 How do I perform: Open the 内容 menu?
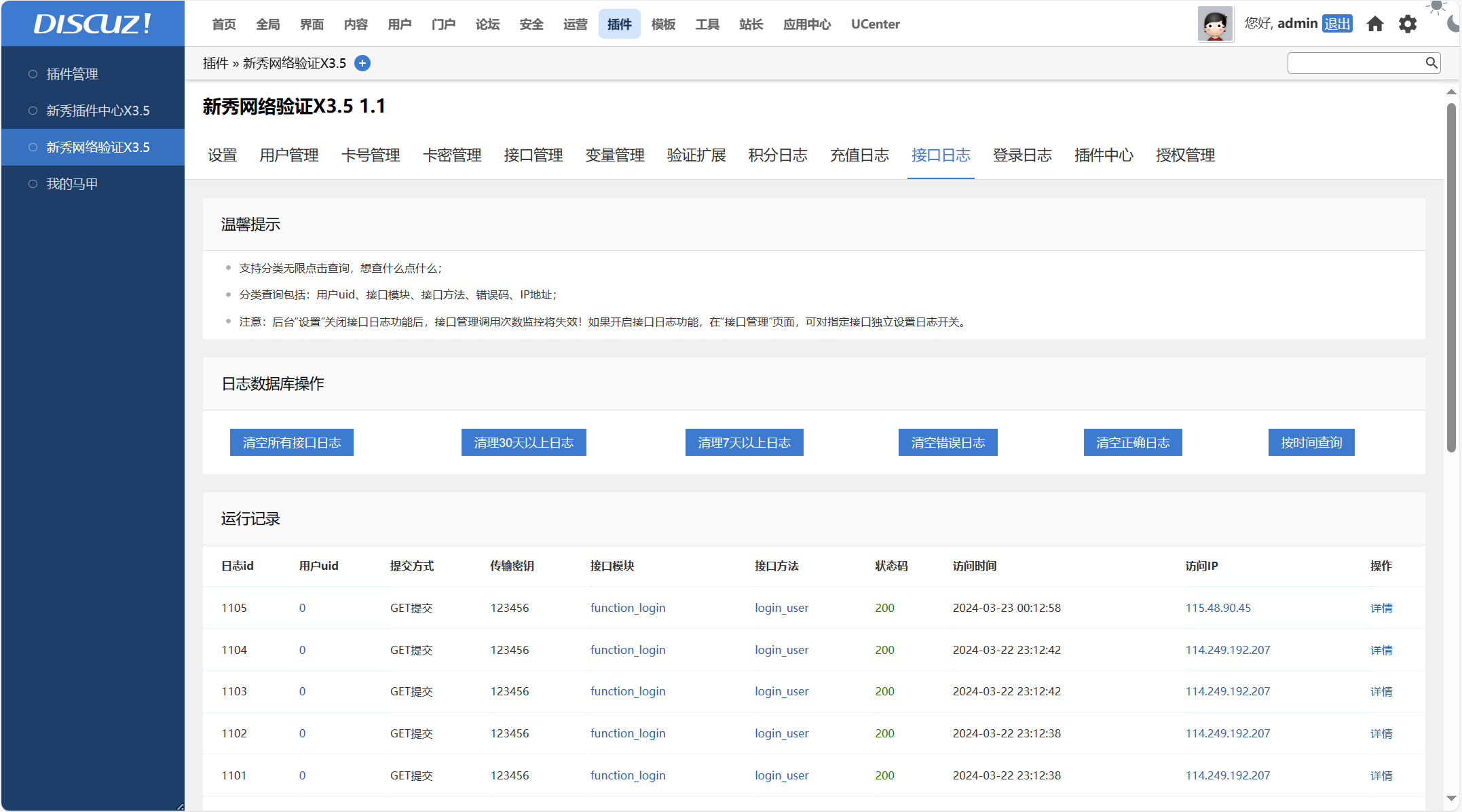(356, 24)
